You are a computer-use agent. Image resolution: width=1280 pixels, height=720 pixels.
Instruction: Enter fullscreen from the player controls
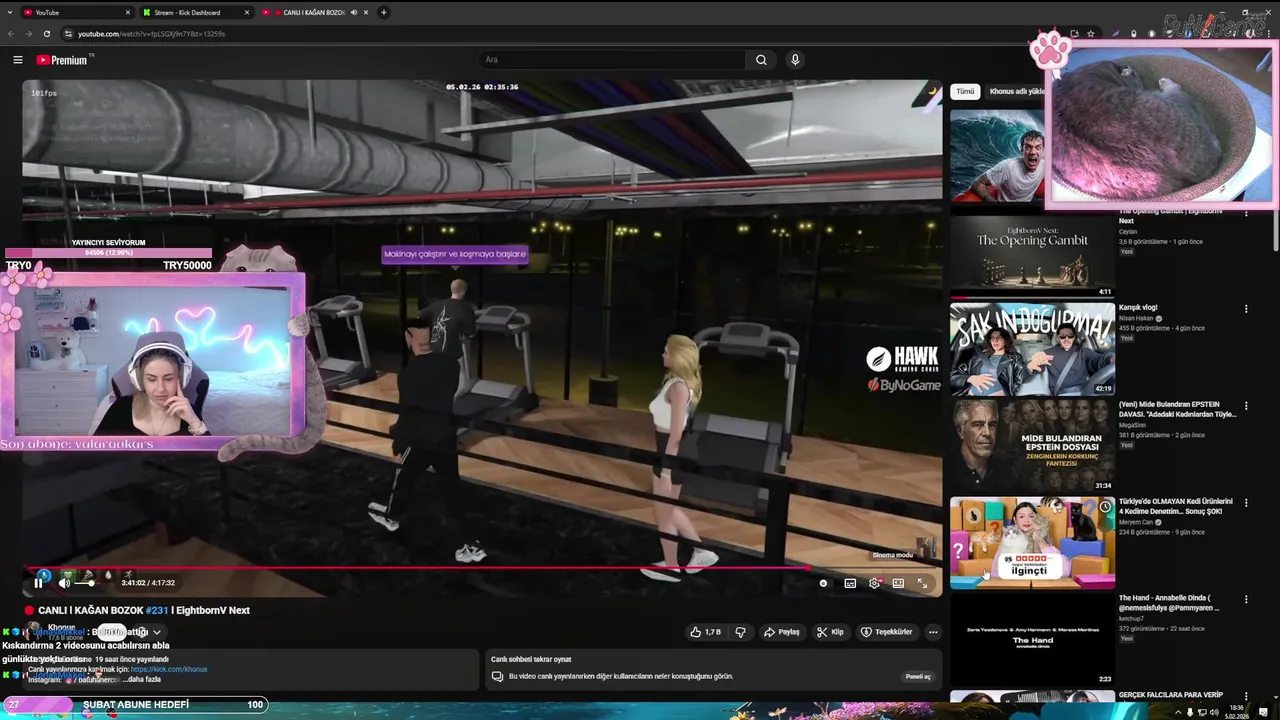tap(922, 583)
